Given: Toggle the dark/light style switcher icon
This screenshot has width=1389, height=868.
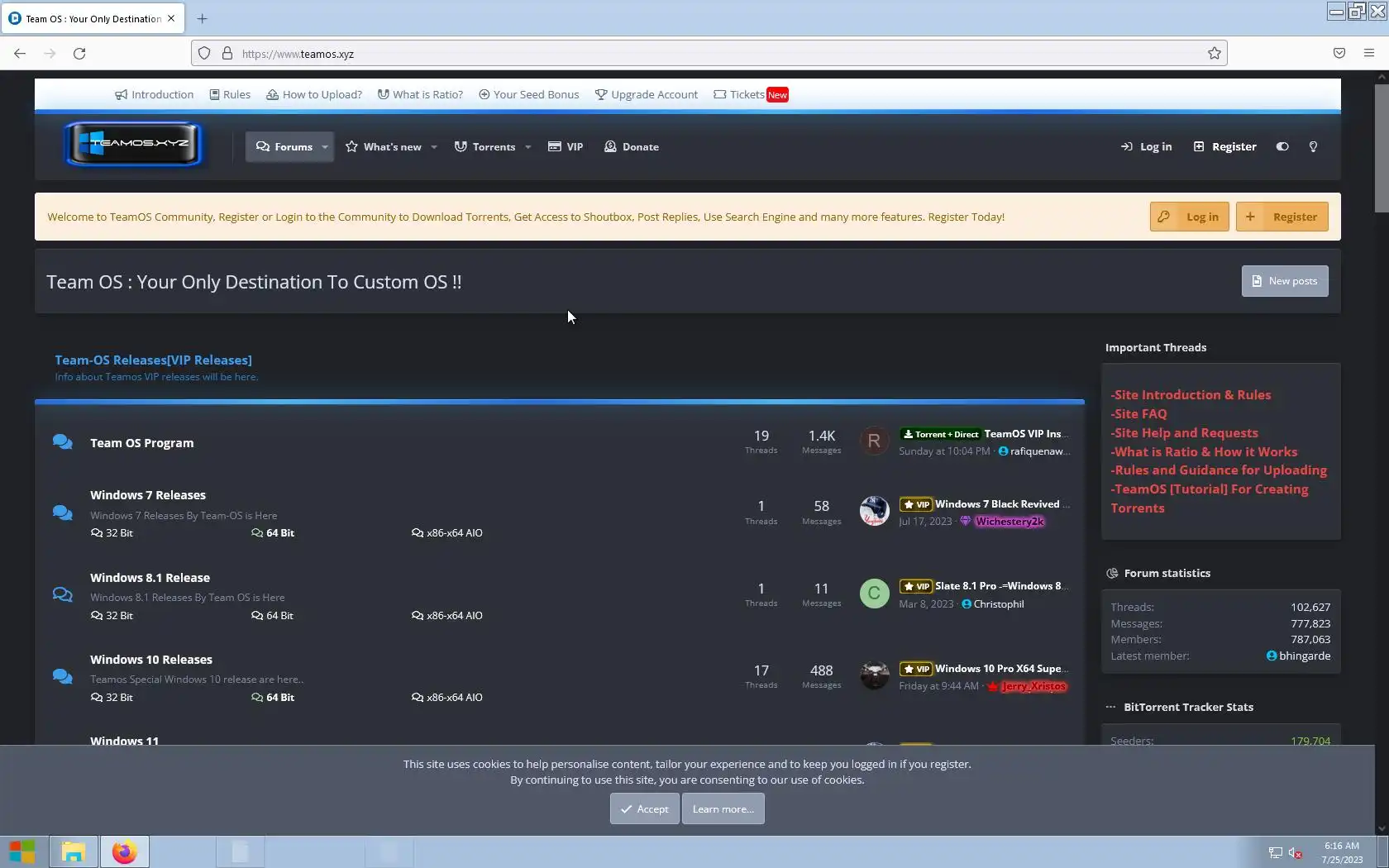Looking at the screenshot, I should point(1282,146).
